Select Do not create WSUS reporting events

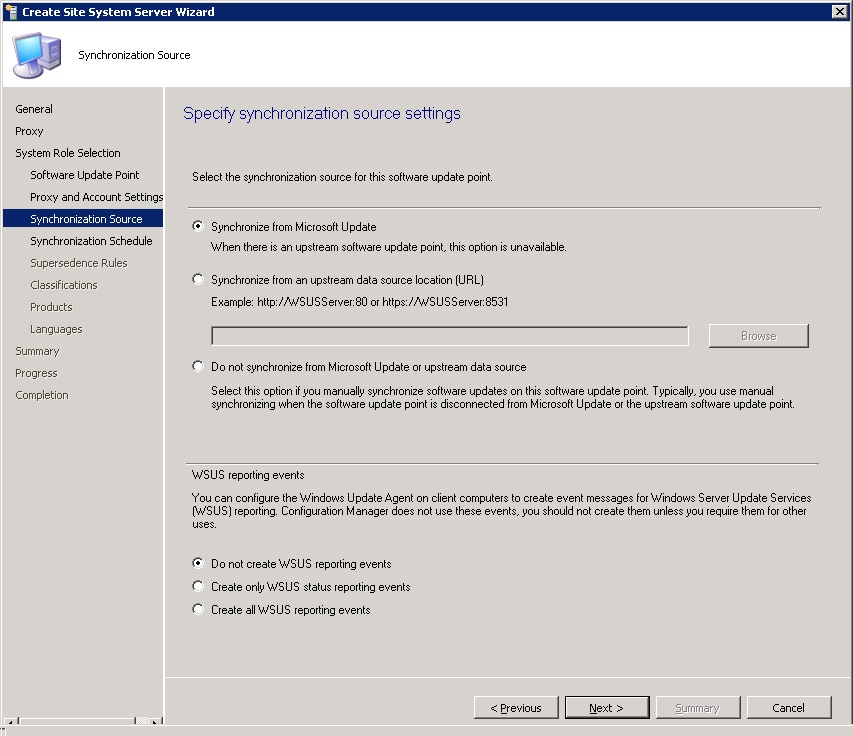(x=198, y=564)
